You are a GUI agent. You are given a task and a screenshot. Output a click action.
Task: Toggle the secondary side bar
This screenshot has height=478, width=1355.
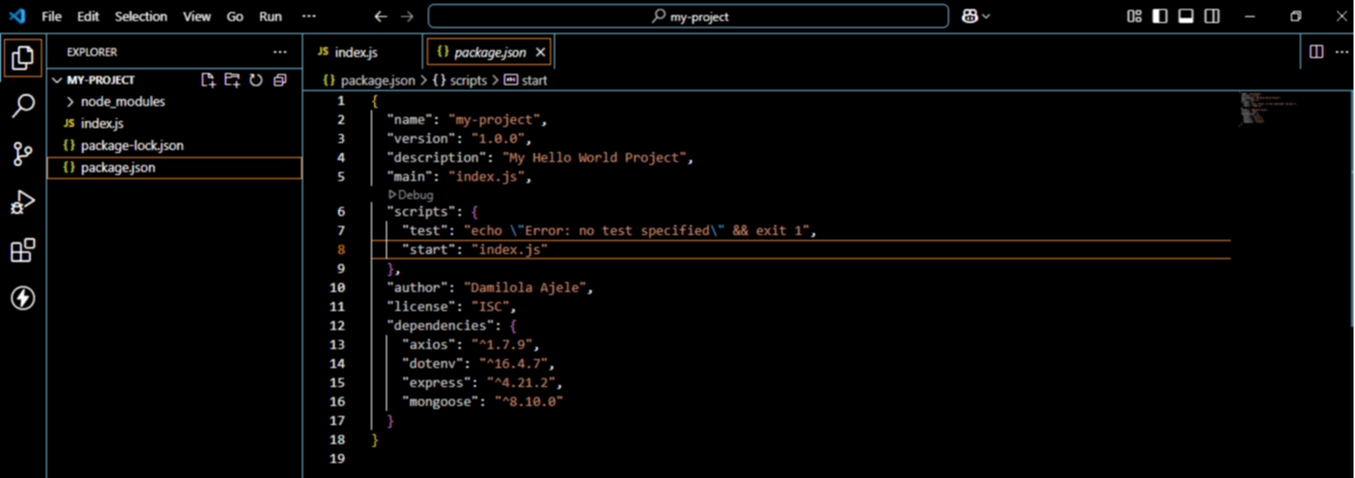pyautogui.click(x=1212, y=16)
